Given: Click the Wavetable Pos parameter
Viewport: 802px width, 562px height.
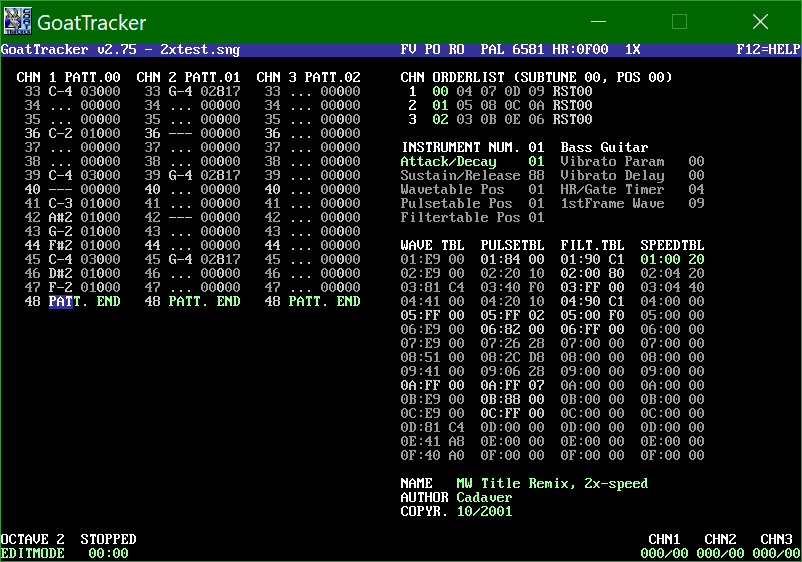Looking at the screenshot, I should point(444,189).
